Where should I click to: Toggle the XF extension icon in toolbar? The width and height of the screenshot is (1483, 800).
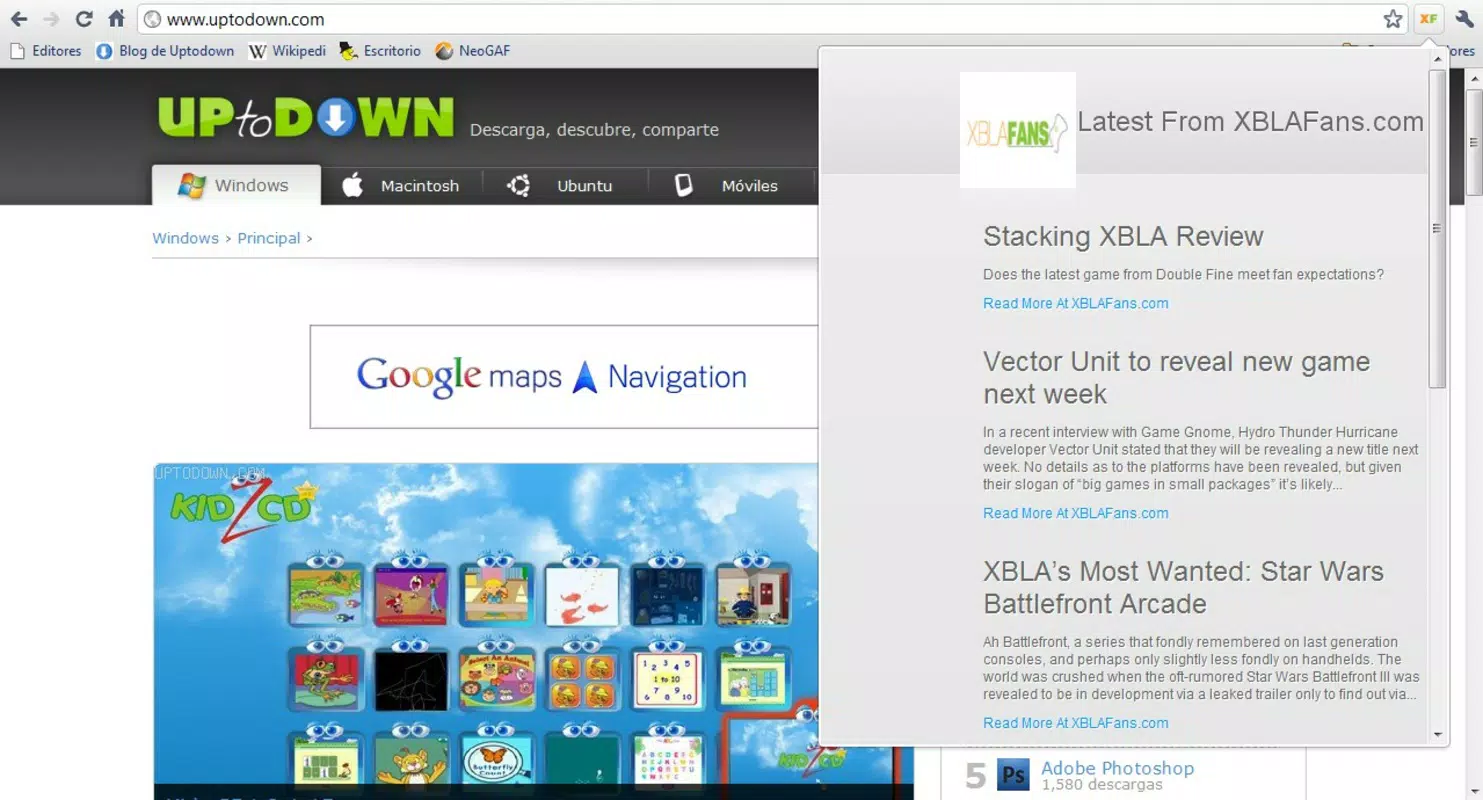coord(1428,19)
